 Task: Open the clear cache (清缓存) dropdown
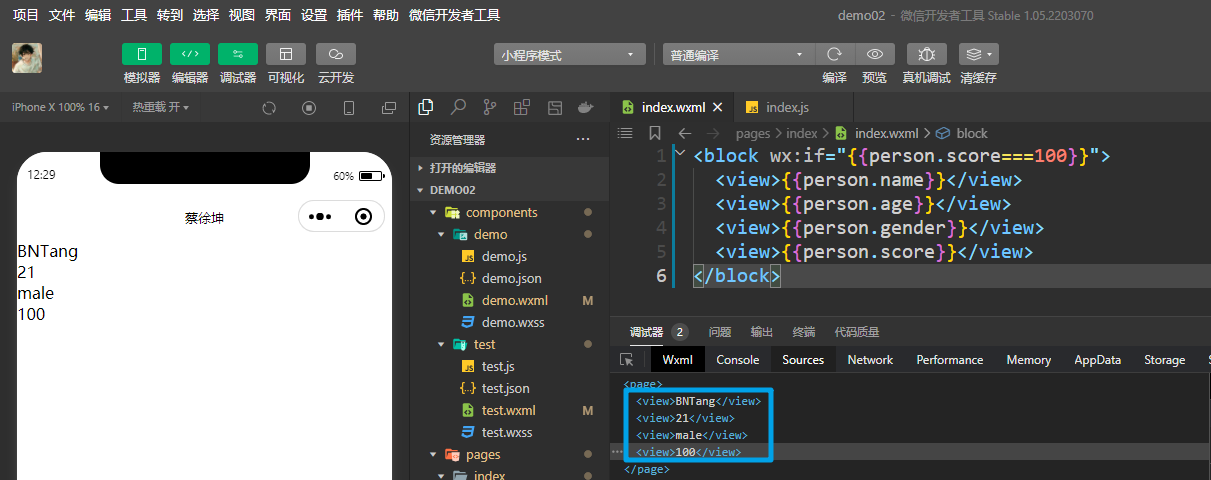pos(978,54)
